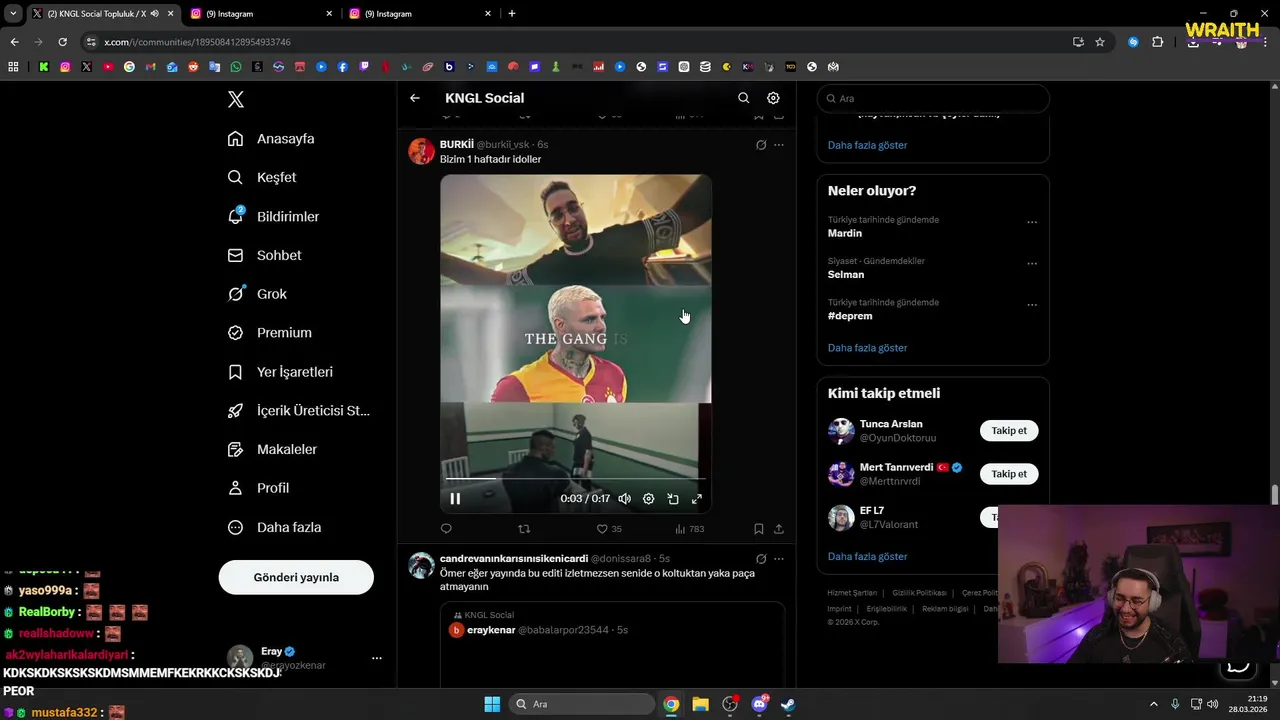
Task: Open Gizlilik Politikası footer link
Action: 918,593
